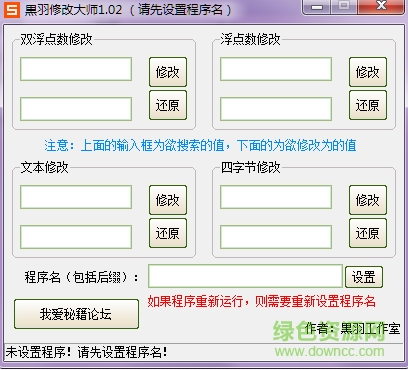Focus the search value field in 双浮点数修改
The height and width of the screenshot is (370, 408).
(x=76, y=69)
